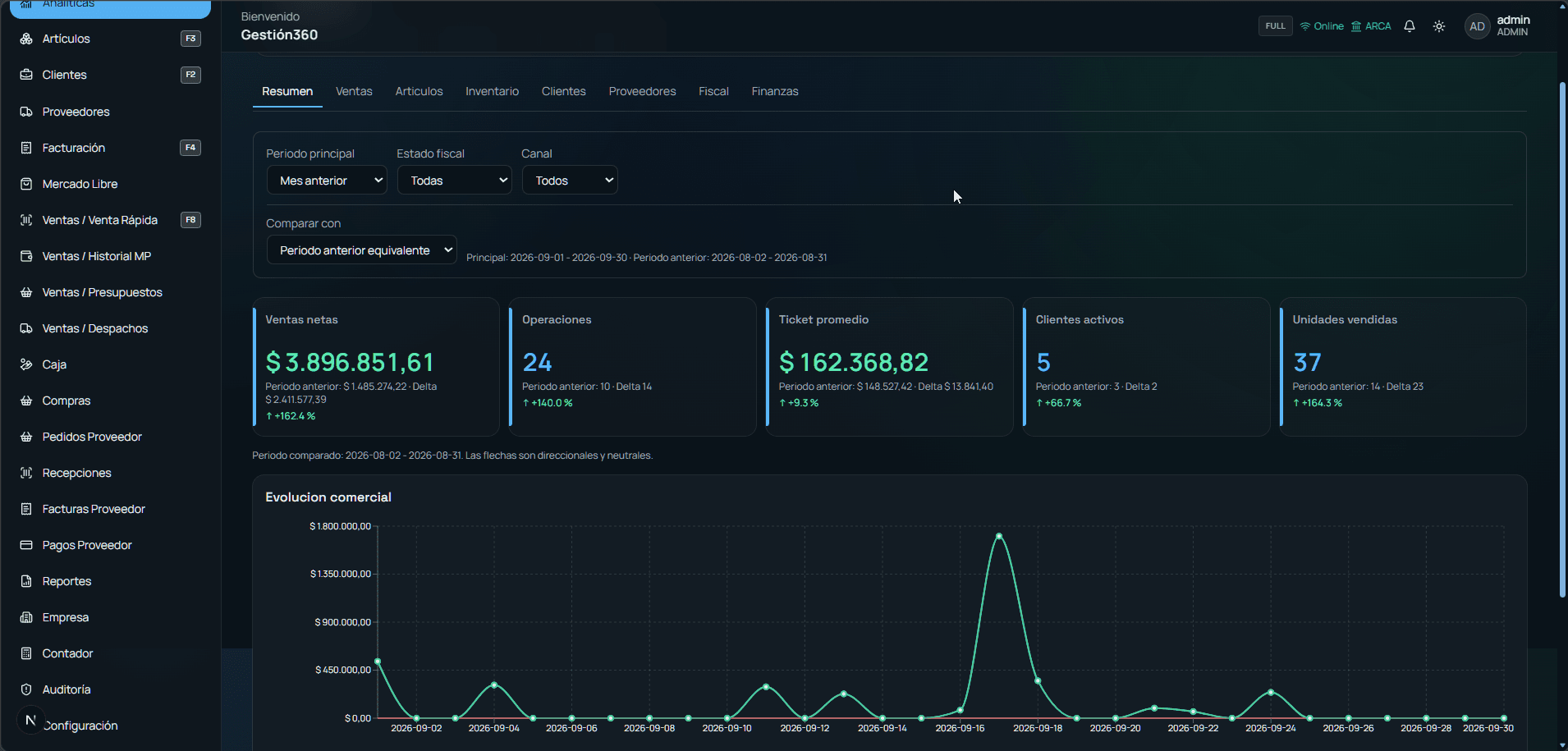Click the Unidades vendidas card
The image size is (1568, 751).
pos(1403,367)
